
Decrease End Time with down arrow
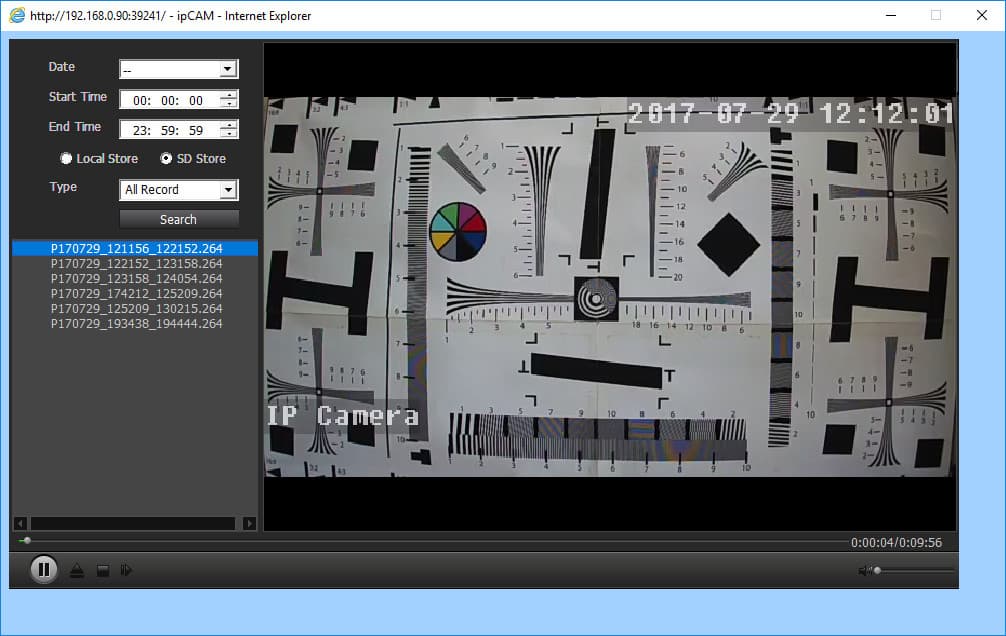click(x=229, y=133)
